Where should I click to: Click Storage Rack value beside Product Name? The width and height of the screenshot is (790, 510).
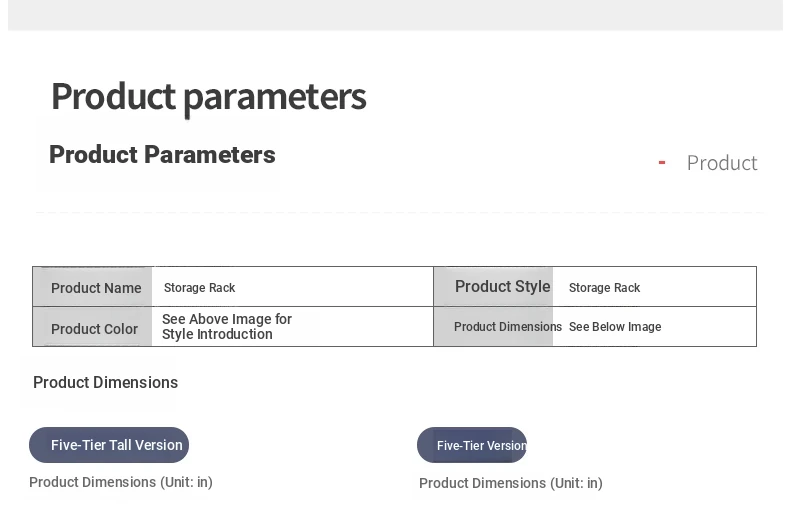point(200,288)
